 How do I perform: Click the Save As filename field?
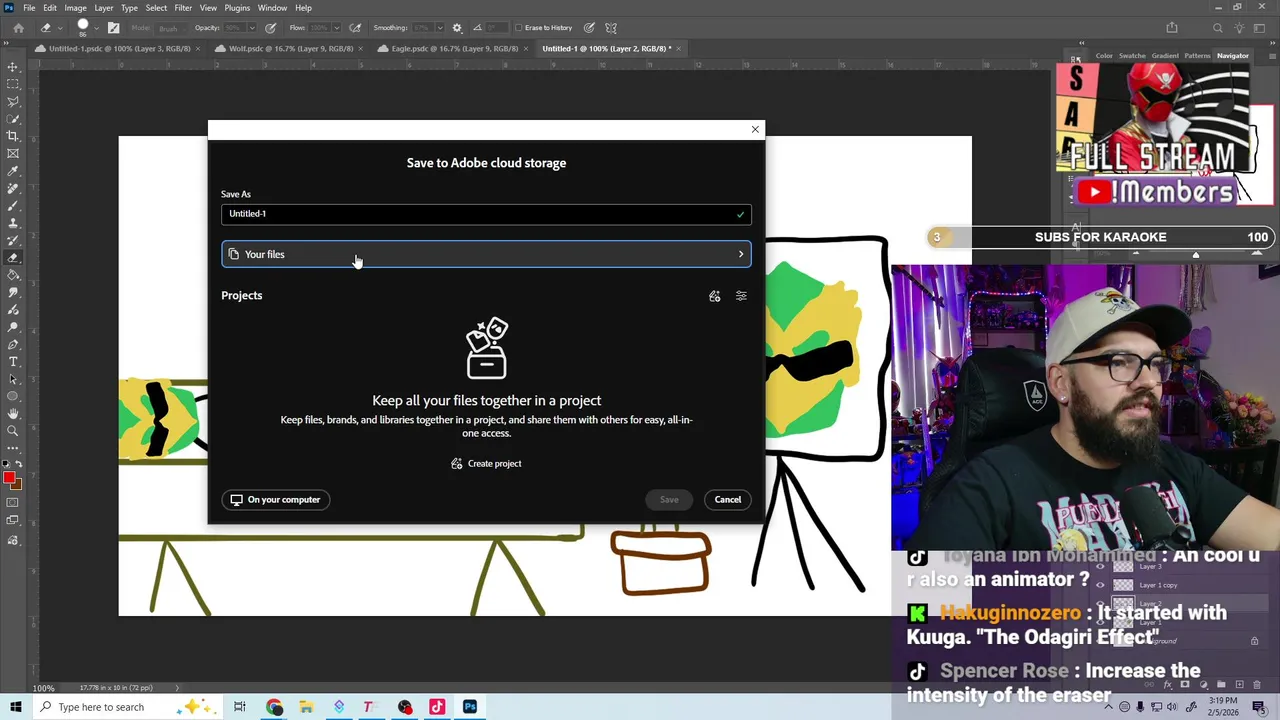coord(486,214)
